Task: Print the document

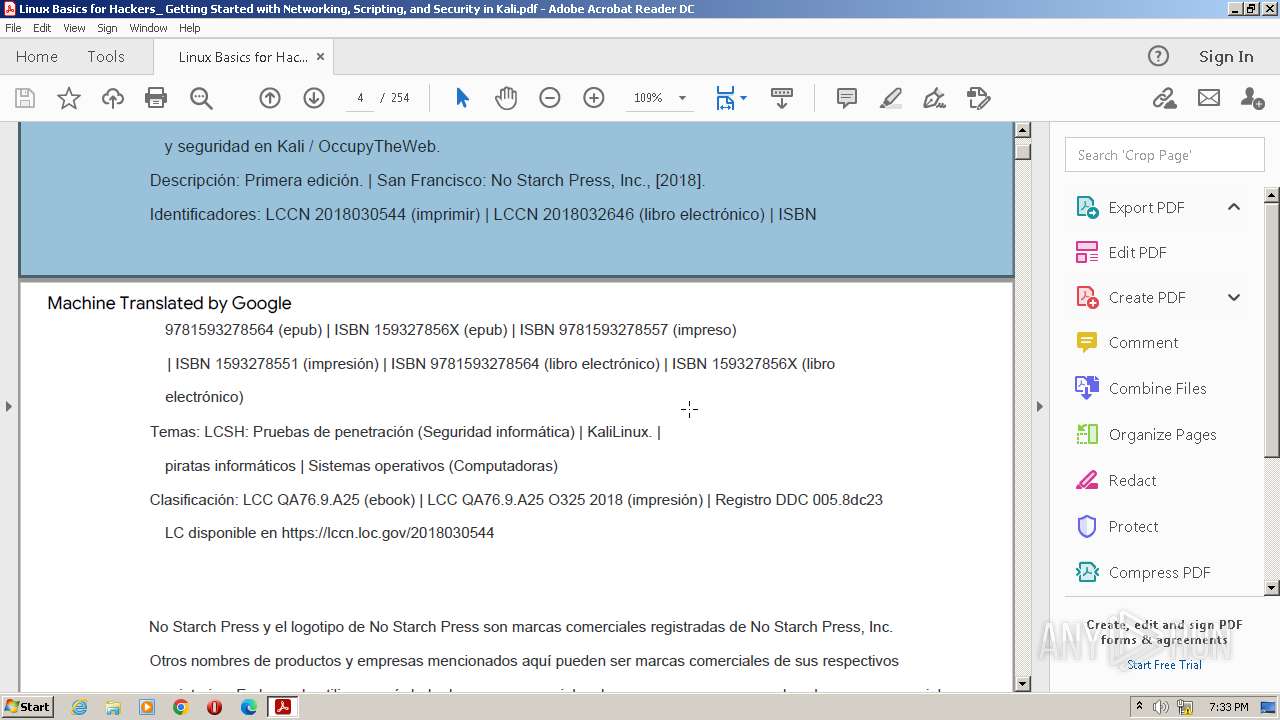Action: (156, 98)
